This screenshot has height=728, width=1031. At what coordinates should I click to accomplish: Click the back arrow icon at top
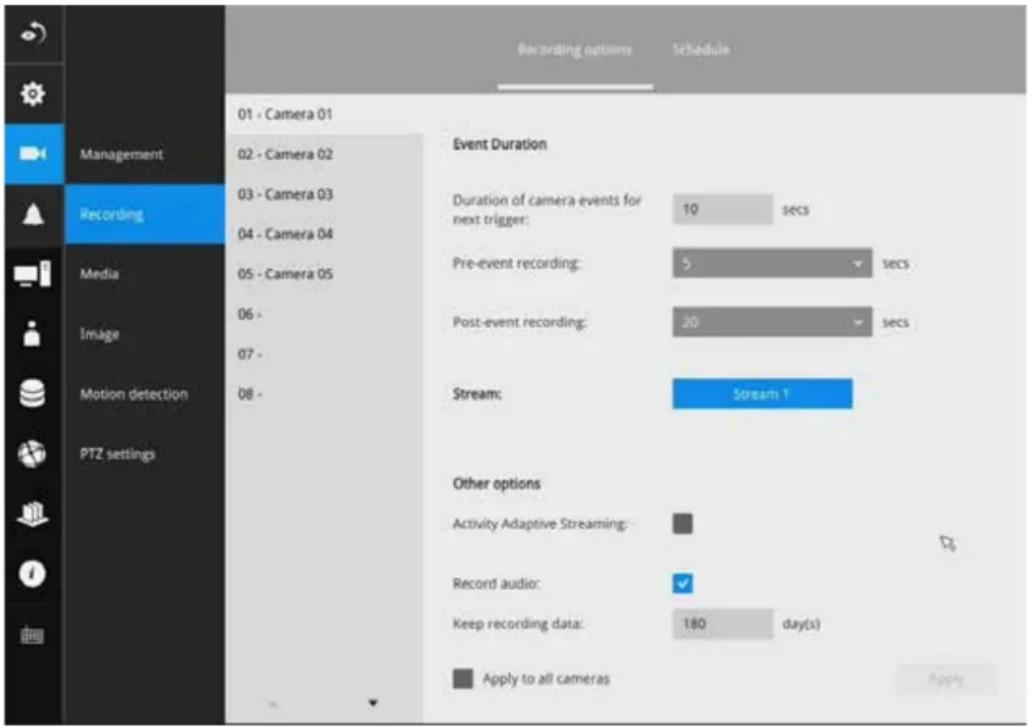pyautogui.click(x=33, y=33)
